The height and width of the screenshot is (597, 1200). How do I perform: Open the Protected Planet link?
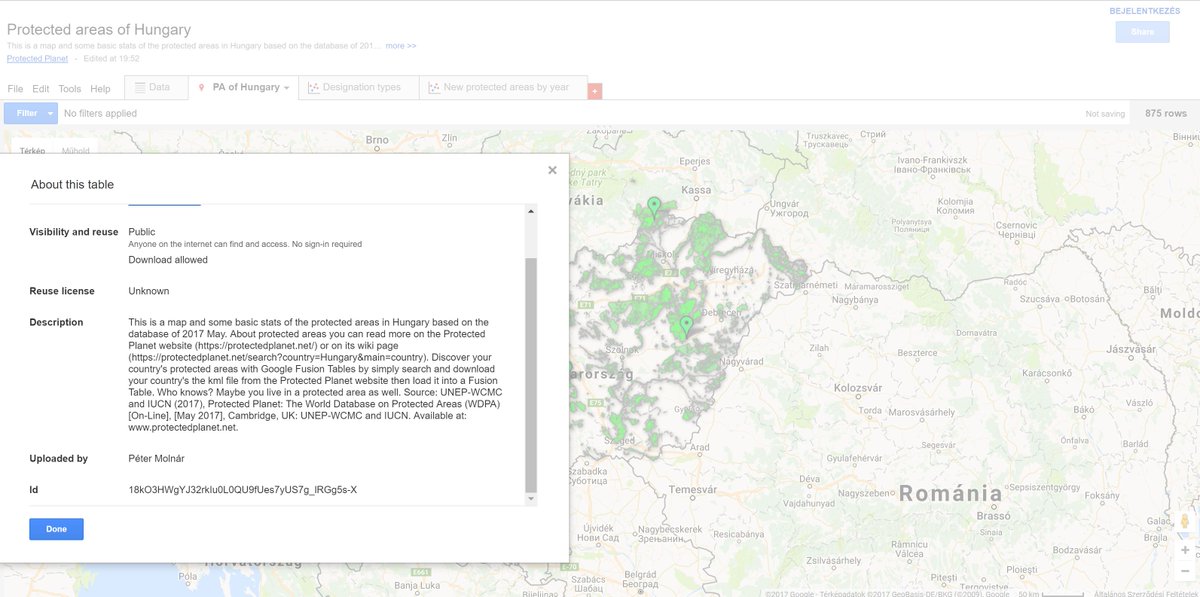click(x=37, y=59)
